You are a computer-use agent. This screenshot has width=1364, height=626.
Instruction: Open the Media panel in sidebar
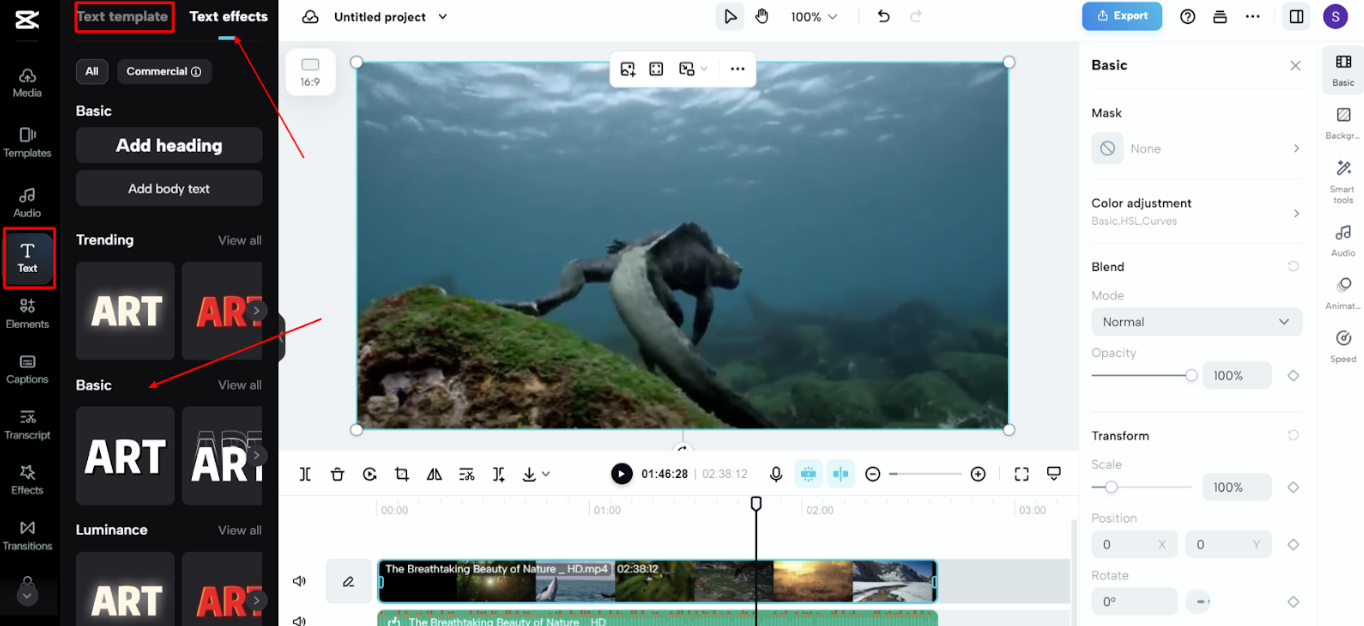27,83
